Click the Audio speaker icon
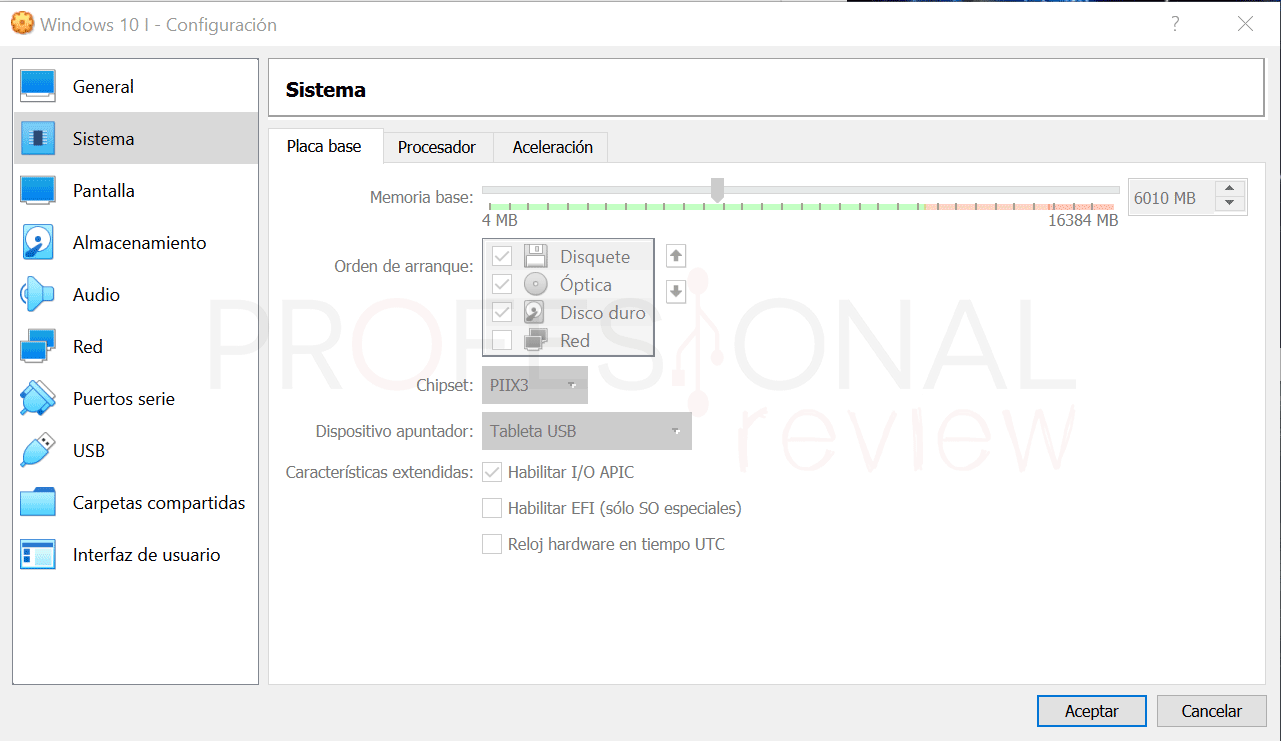The width and height of the screenshot is (1281, 741). (38, 295)
